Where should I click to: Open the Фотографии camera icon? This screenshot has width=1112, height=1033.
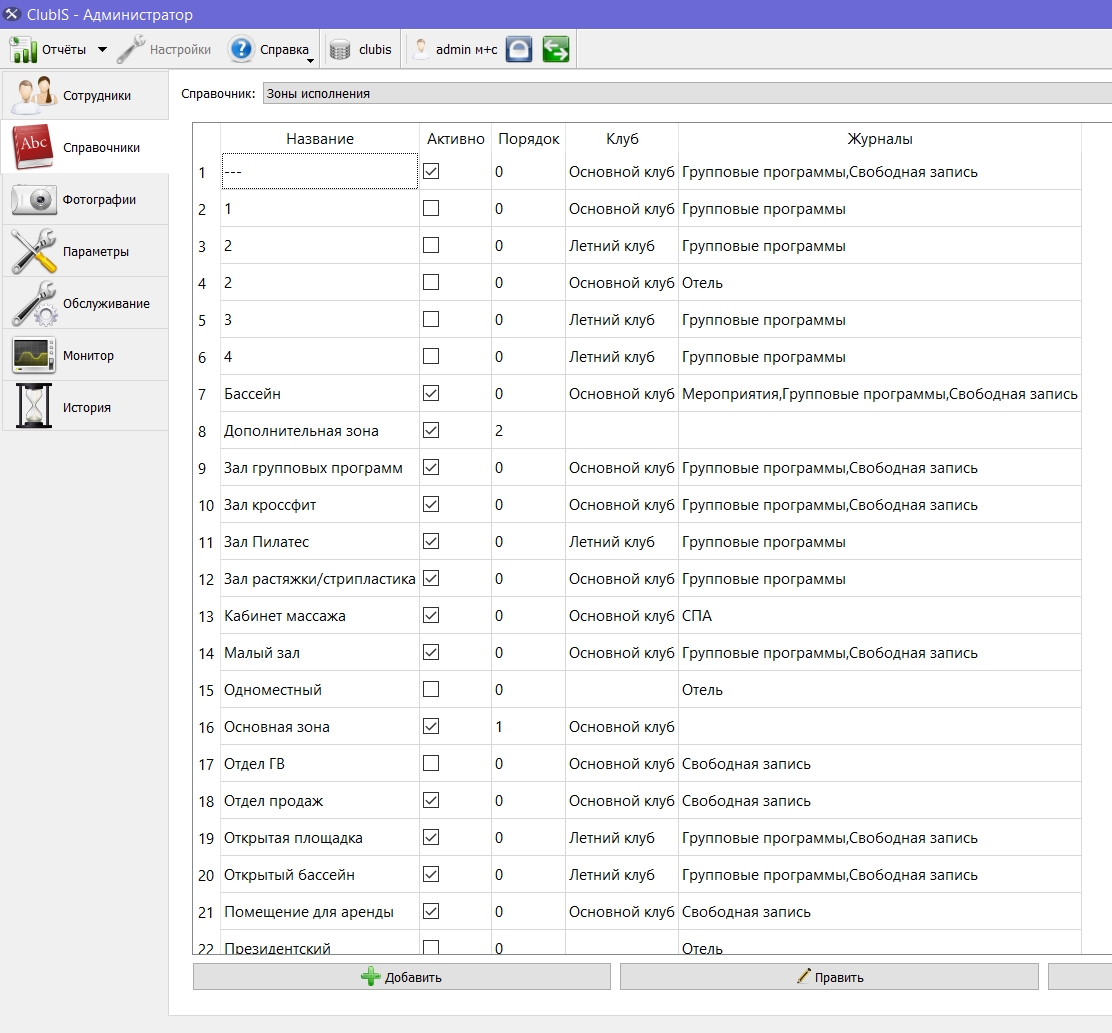tap(34, 199)
